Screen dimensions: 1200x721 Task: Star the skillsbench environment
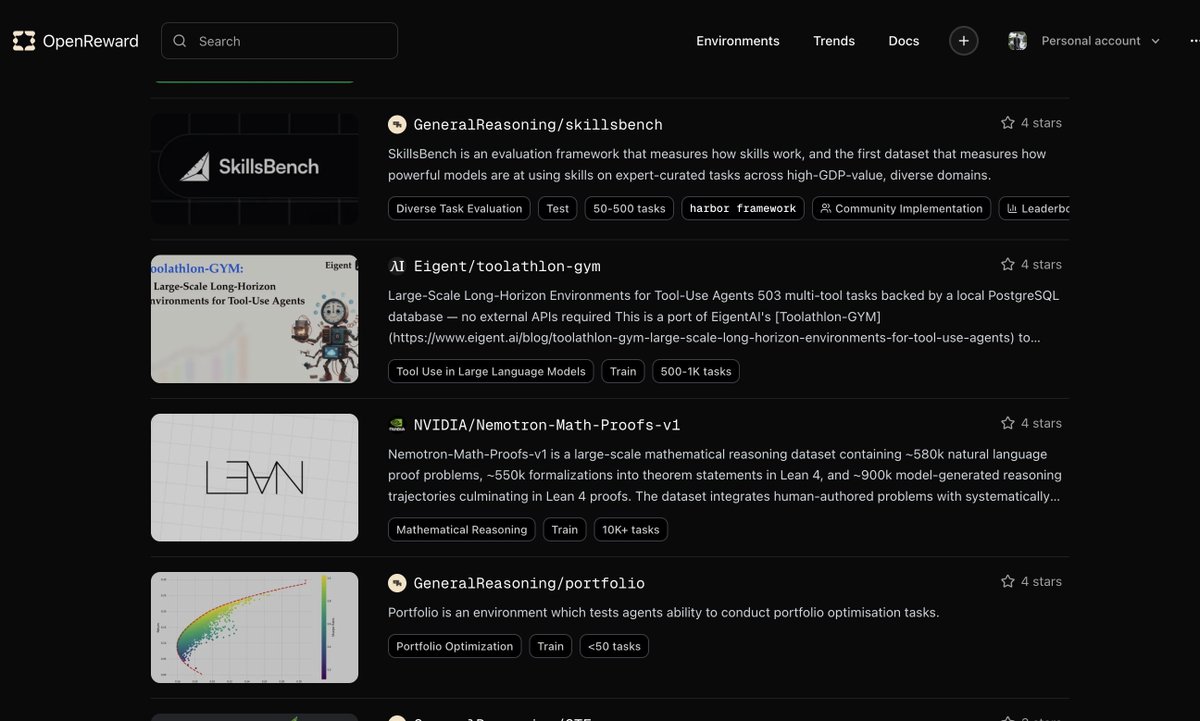coord(1008,123)
